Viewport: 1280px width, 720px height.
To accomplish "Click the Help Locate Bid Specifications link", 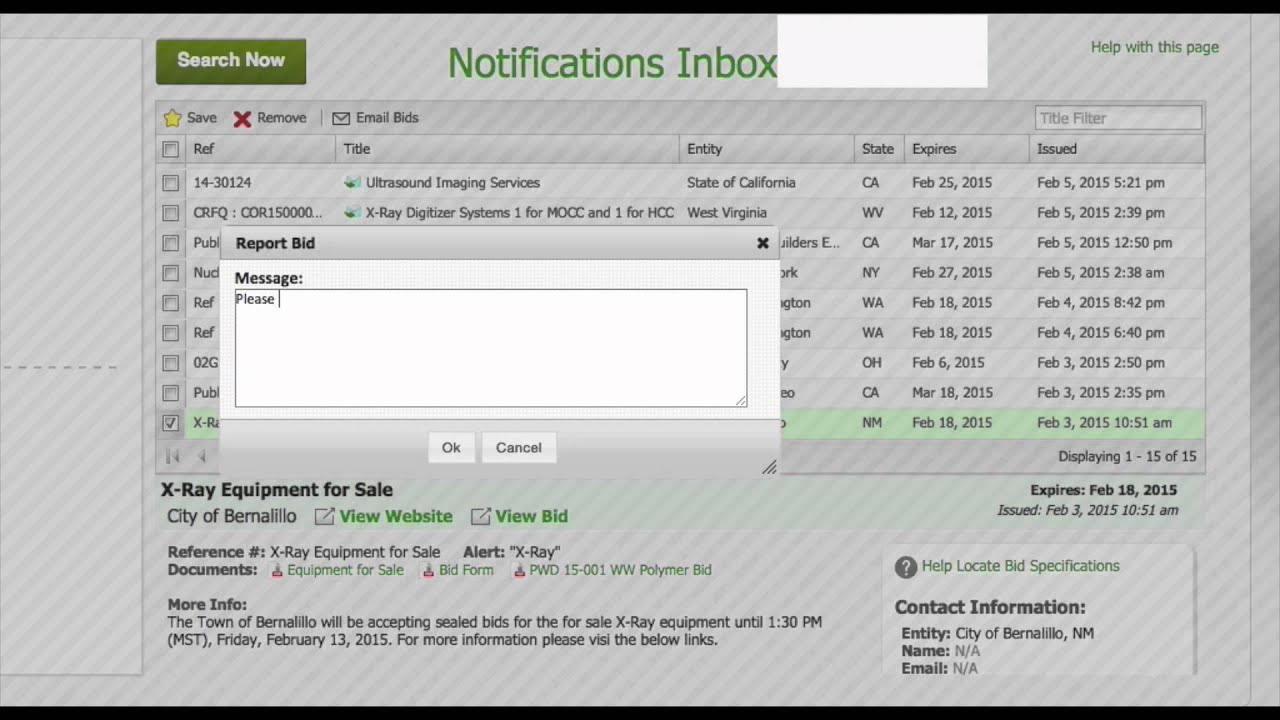I will 1021,566.
